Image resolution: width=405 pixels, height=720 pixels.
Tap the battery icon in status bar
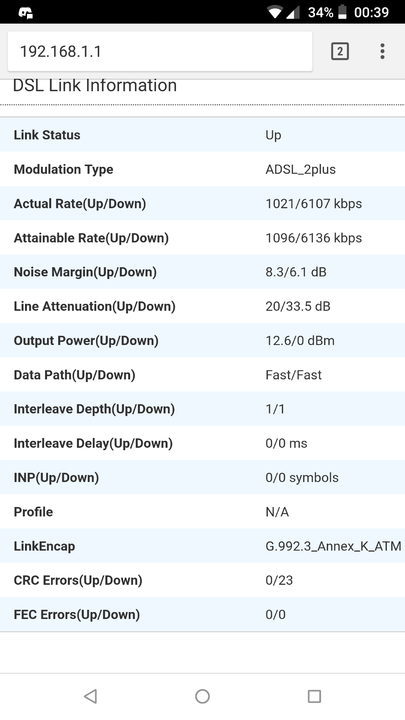pyautogui.click(x=342, y=12)
